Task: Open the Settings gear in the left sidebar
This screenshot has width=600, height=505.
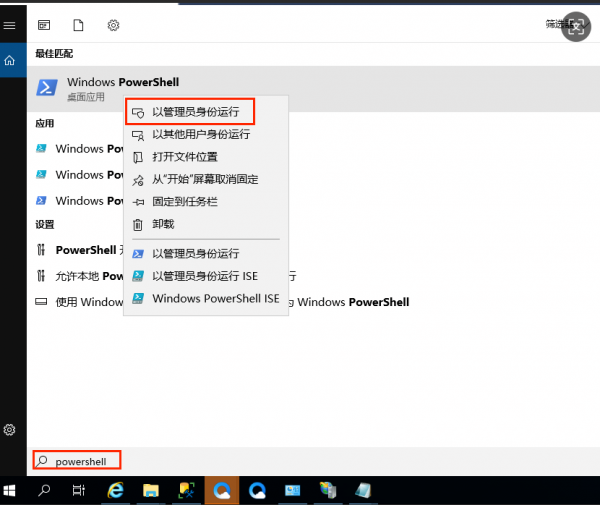Action: click(10, 429)
